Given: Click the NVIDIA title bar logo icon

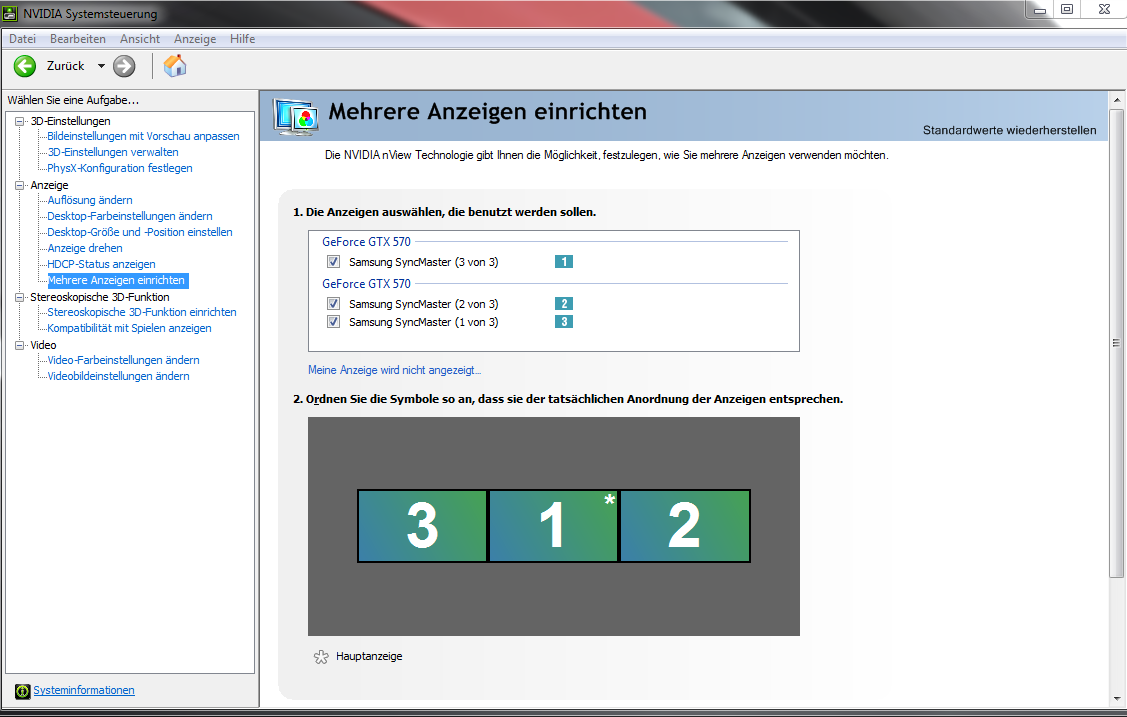Looking at the screenshot, I should [x=10, y=13].
